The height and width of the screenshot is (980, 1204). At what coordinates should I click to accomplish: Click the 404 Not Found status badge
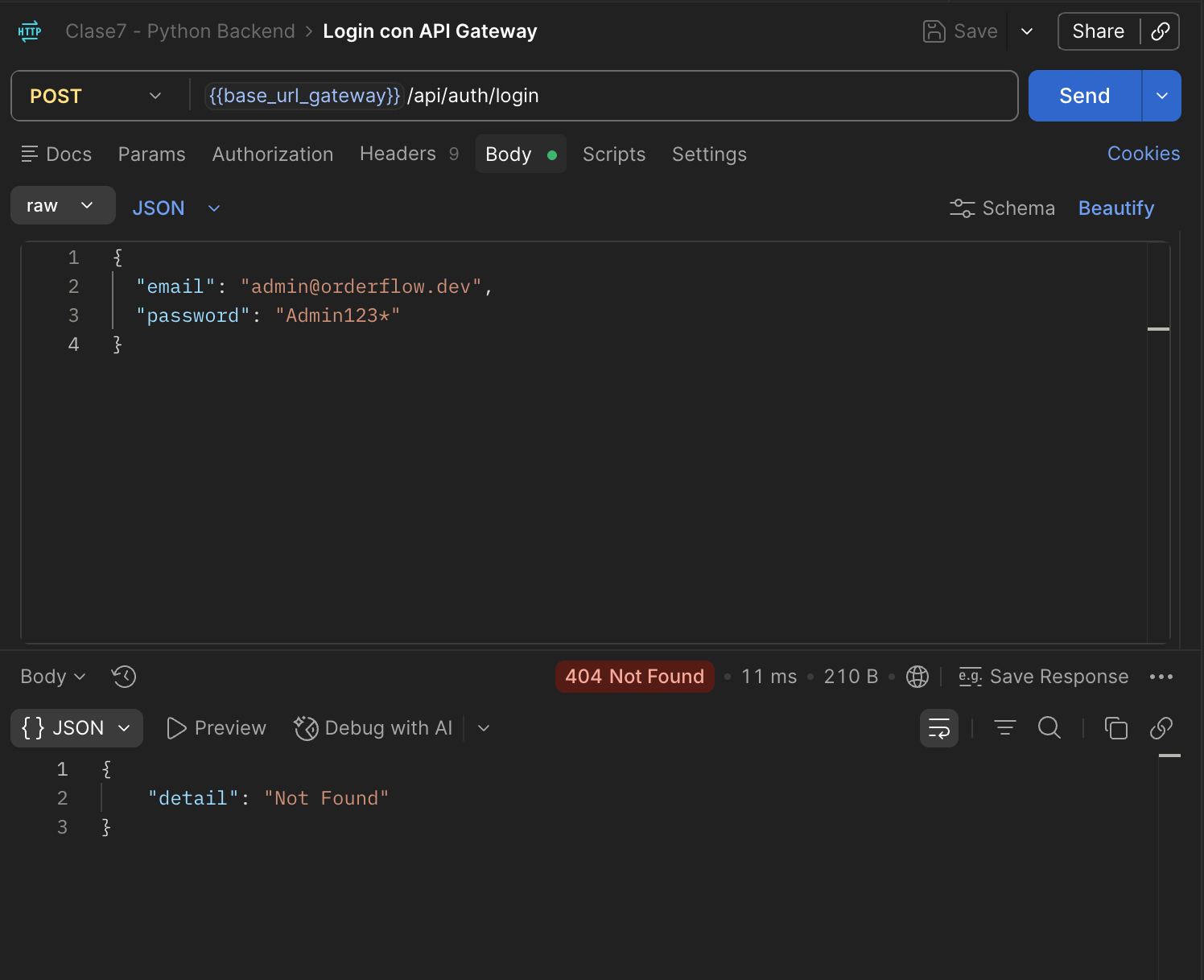[635, 677]
